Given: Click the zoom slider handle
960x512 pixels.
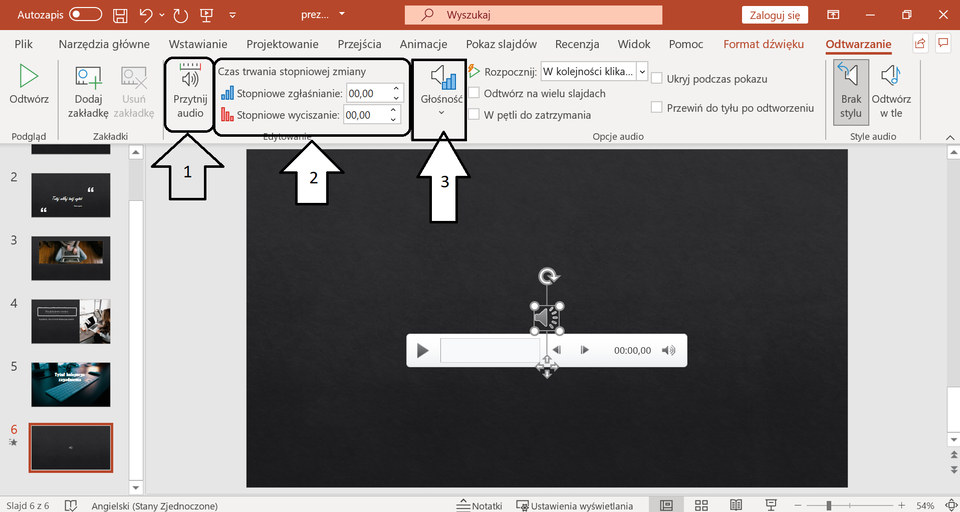Looking at the screenshot, I should pyautogui.click(x=828, y=506).
